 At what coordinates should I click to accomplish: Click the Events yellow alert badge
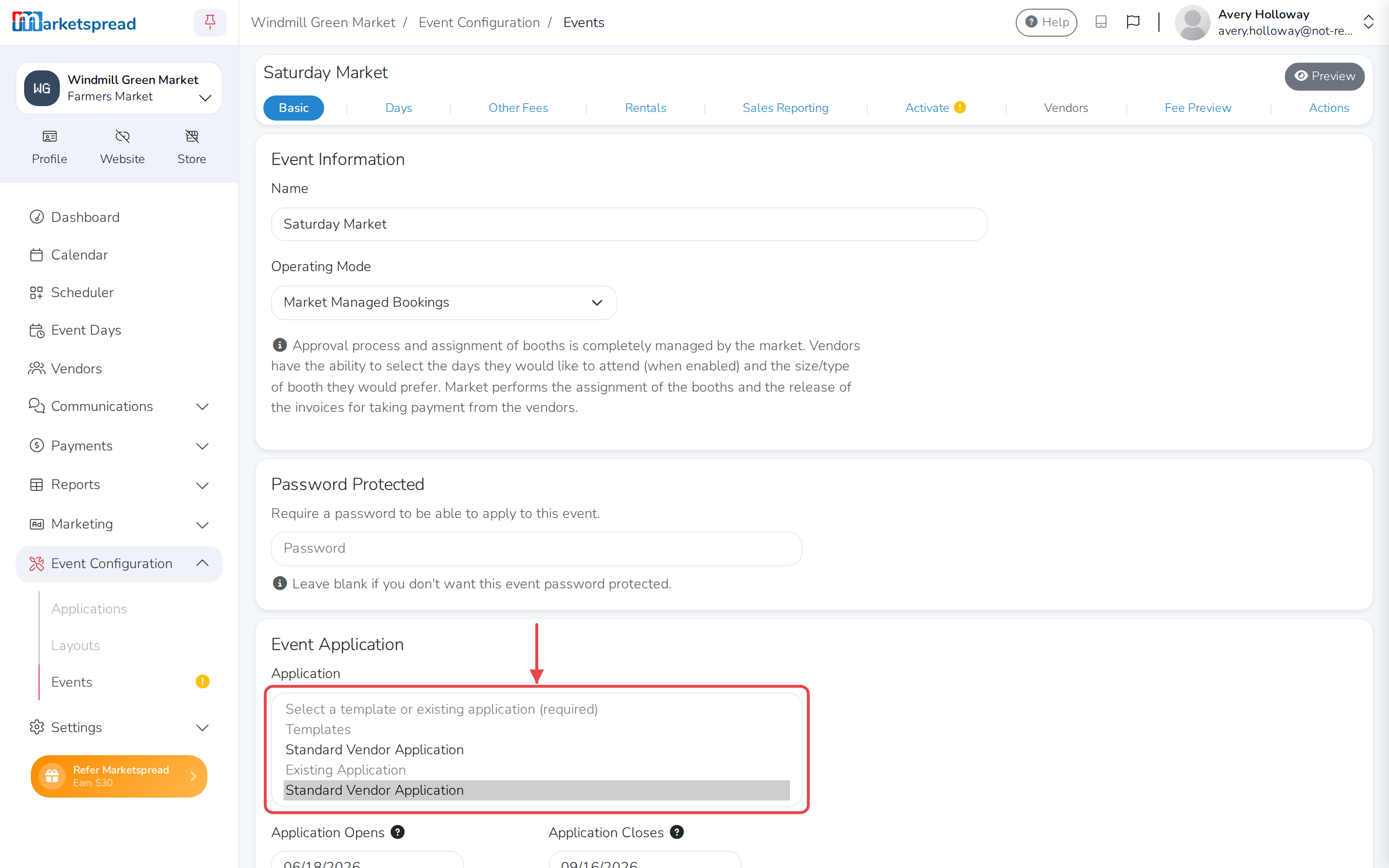tap(202, 681)
